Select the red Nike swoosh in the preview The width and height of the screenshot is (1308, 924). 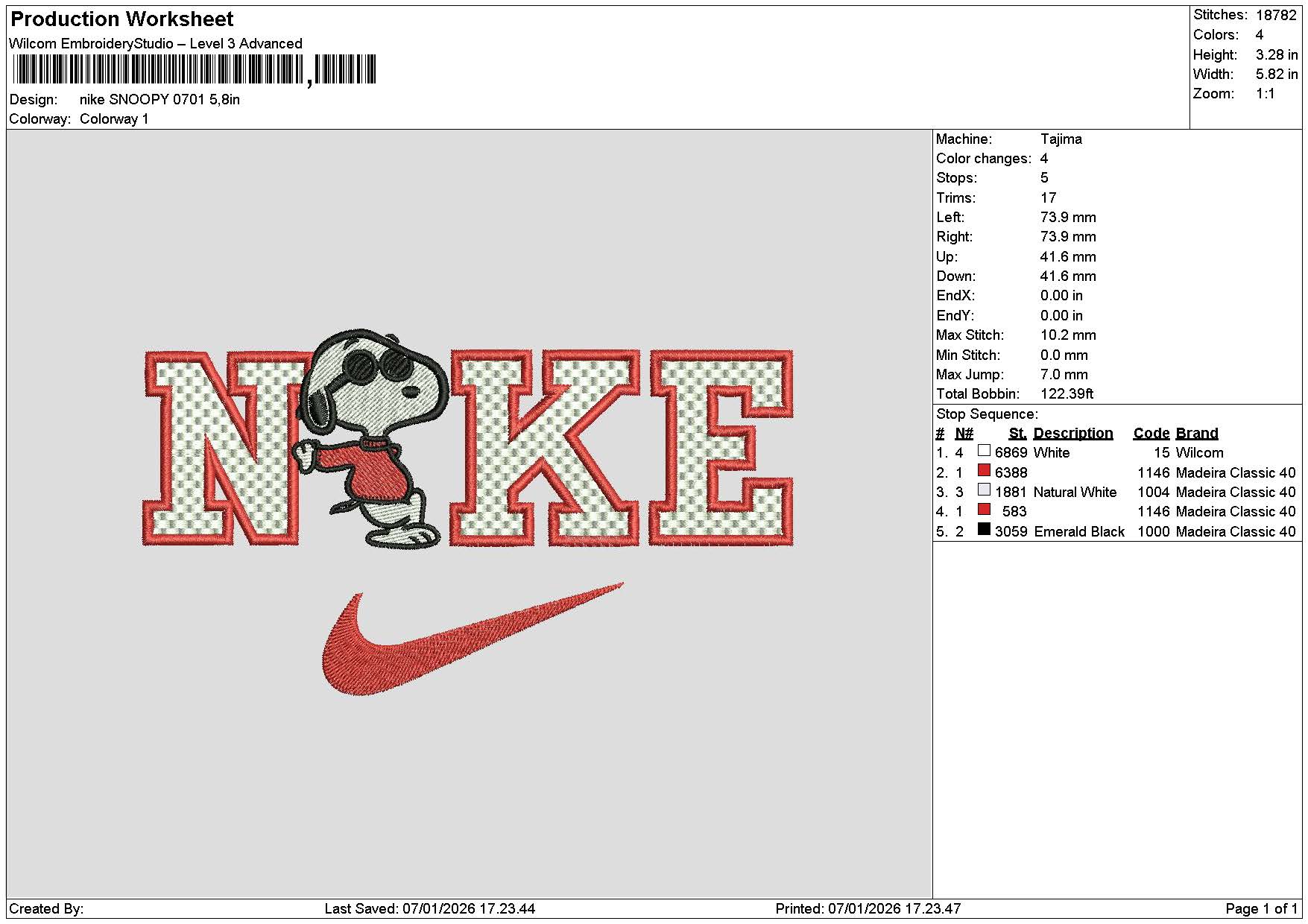tap(473, 639)
